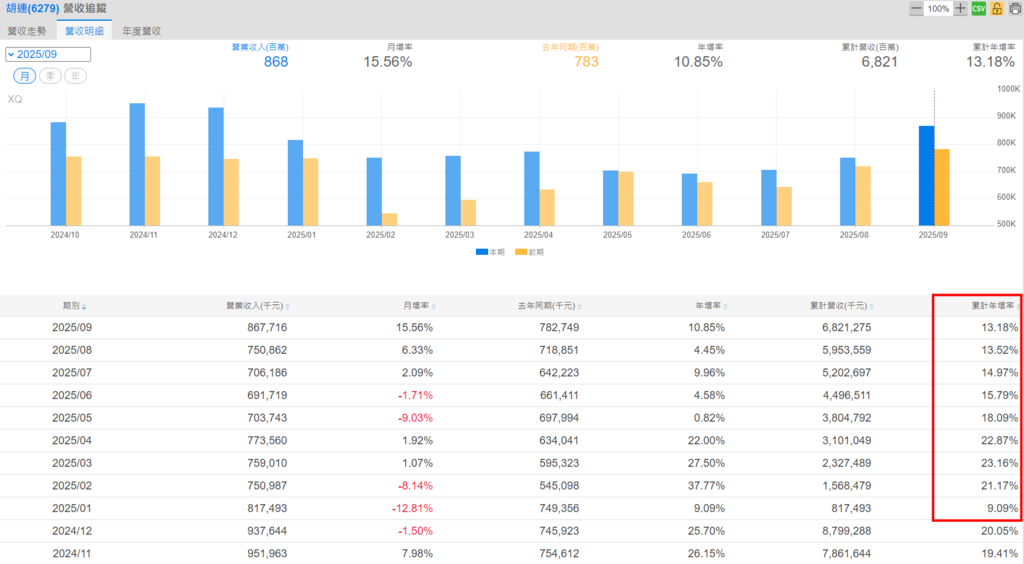Select the 2024/12 table row period
Image resolution: width=1024 pixels, height=564 pixels.
tap(72, 531)
